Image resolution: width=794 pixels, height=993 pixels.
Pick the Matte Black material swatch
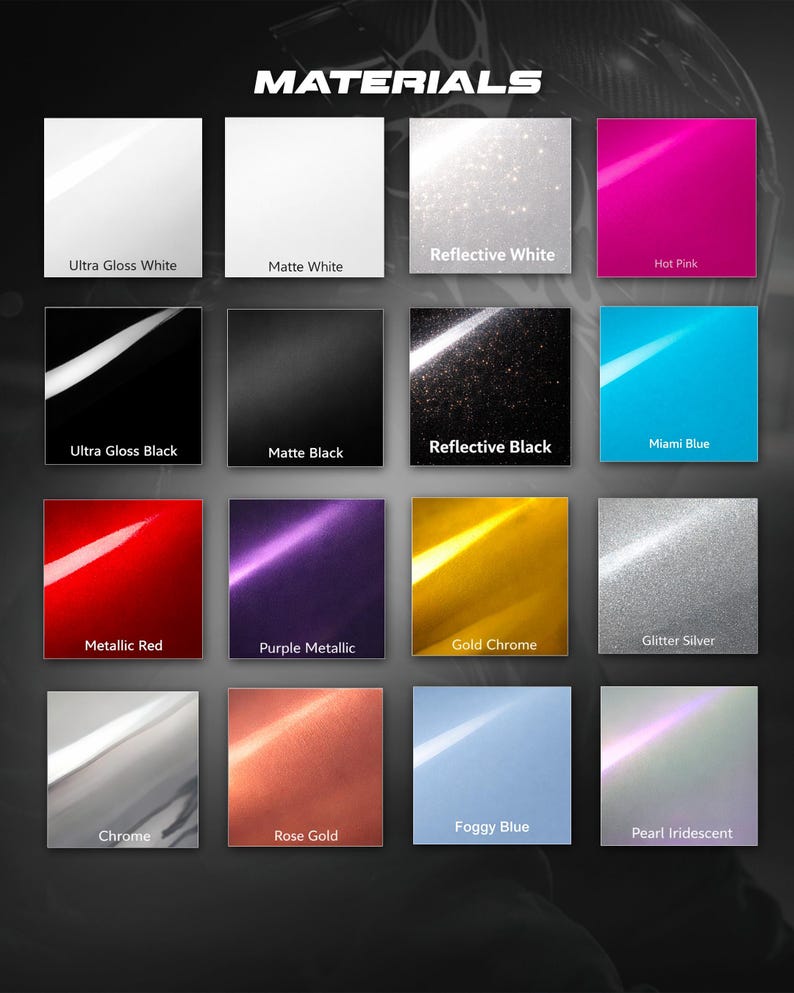[305, 388]
